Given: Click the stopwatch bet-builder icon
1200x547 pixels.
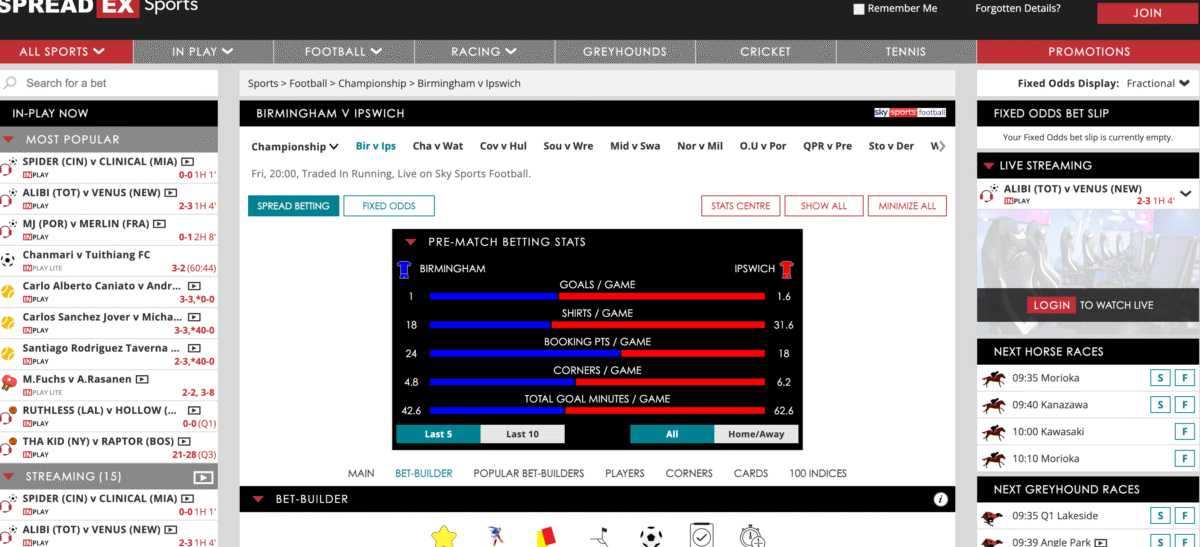Looking at the screenshot, I should [753, 536].
